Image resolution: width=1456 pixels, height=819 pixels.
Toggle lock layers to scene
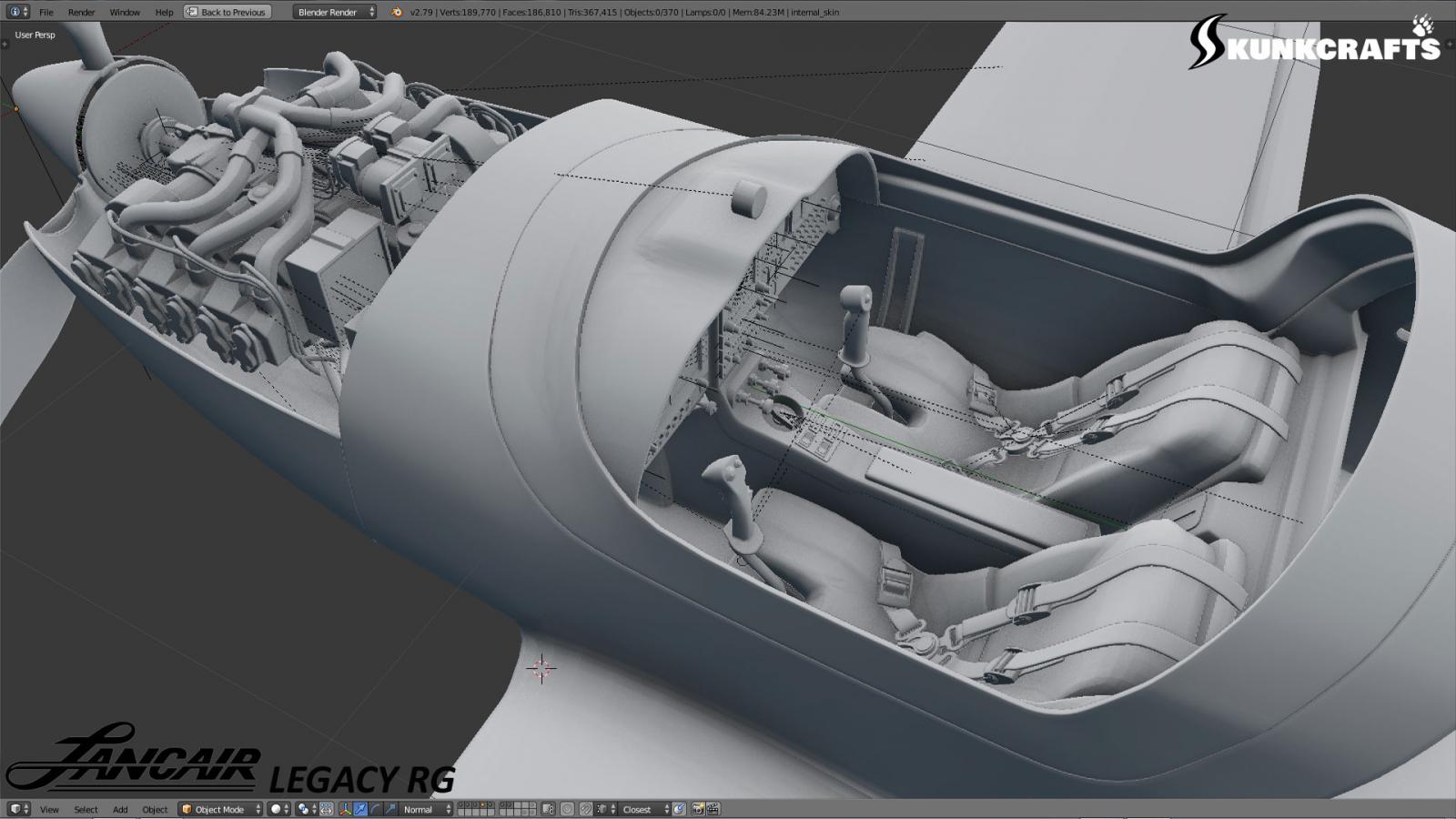coord(548,809)
